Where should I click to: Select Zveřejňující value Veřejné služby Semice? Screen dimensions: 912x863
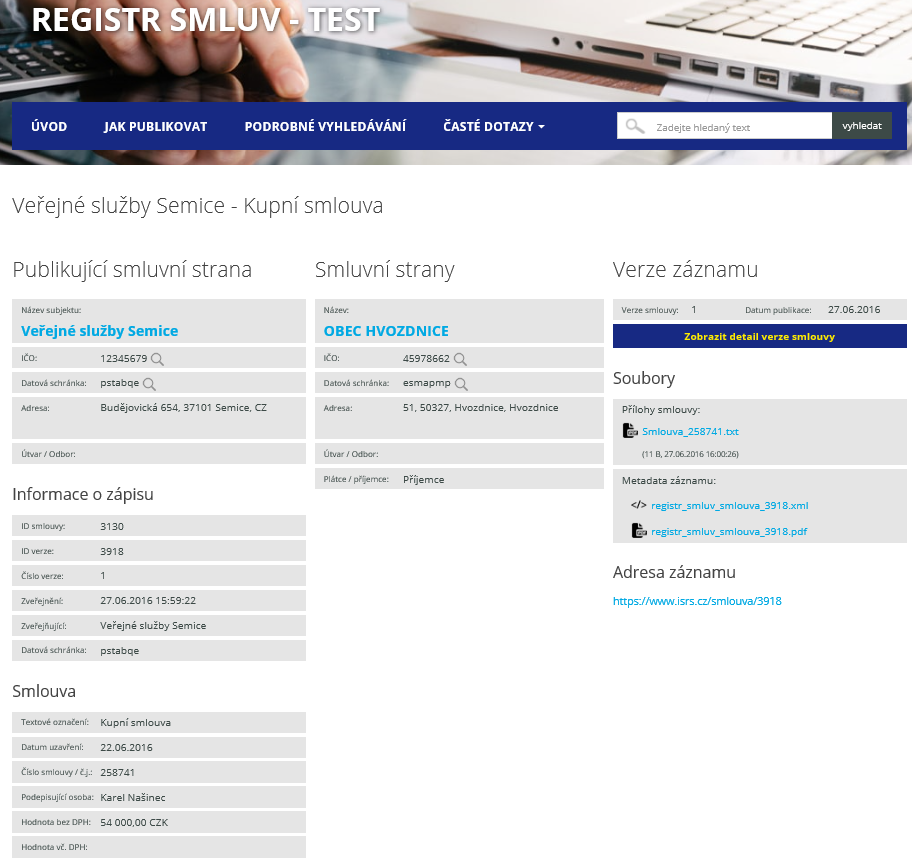pyautogui.click(x=153, y=626)
